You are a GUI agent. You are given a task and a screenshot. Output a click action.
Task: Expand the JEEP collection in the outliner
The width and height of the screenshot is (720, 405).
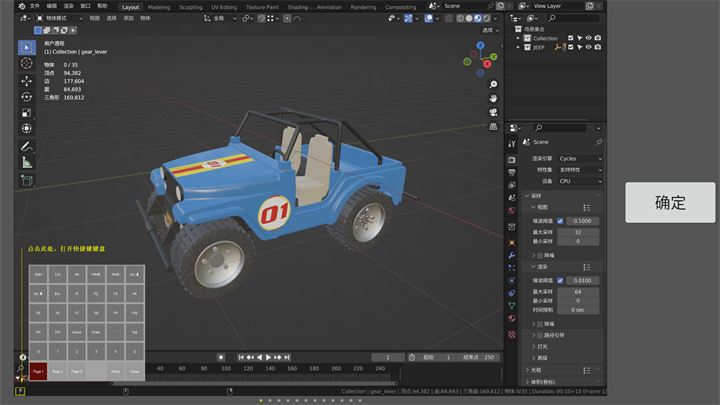pos(520,47)
